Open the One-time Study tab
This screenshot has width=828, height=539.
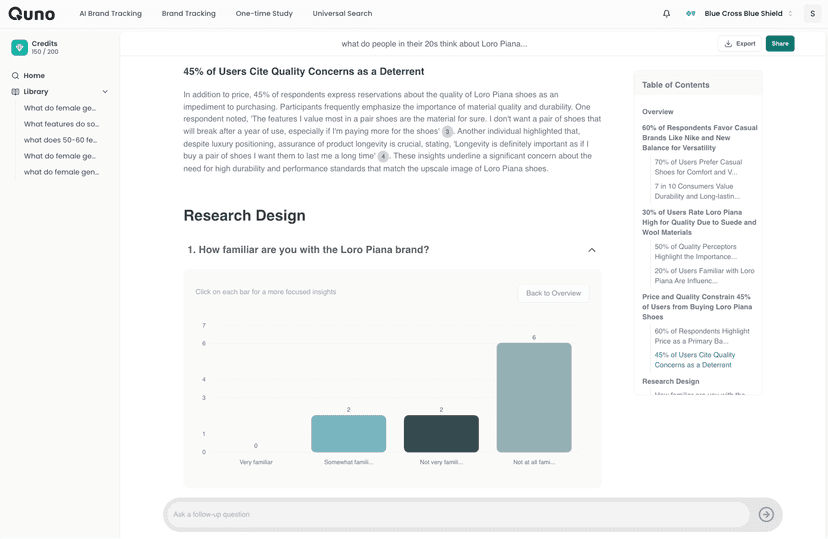click(264, 14)
